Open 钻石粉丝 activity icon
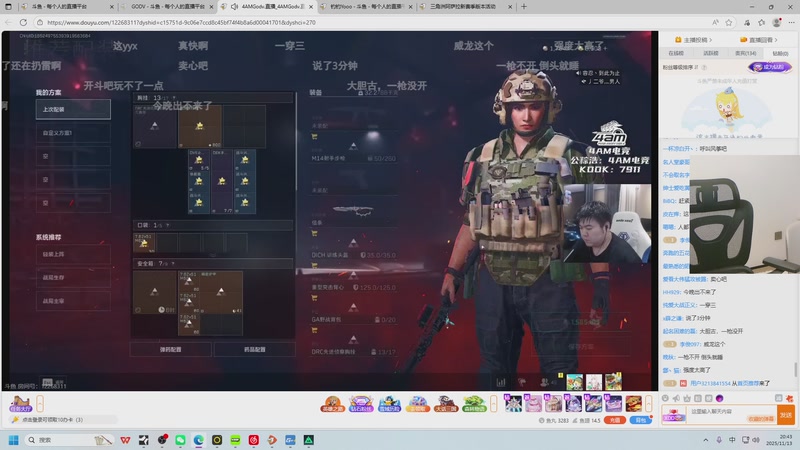Viewport: 800px width, 450px height. tap(361, 404)
